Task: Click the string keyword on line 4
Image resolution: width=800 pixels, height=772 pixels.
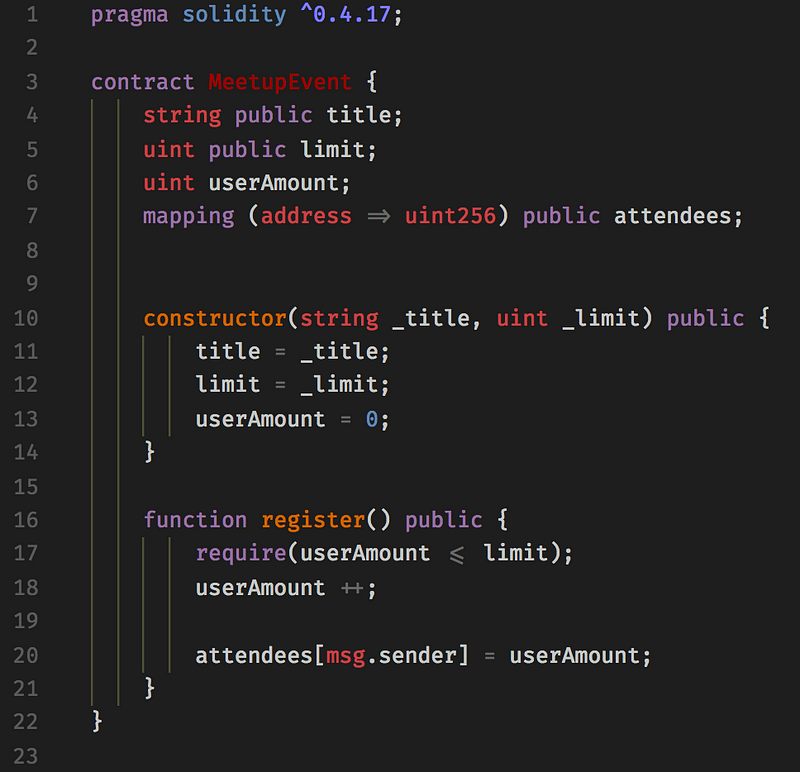Action: tap(182, 115)
